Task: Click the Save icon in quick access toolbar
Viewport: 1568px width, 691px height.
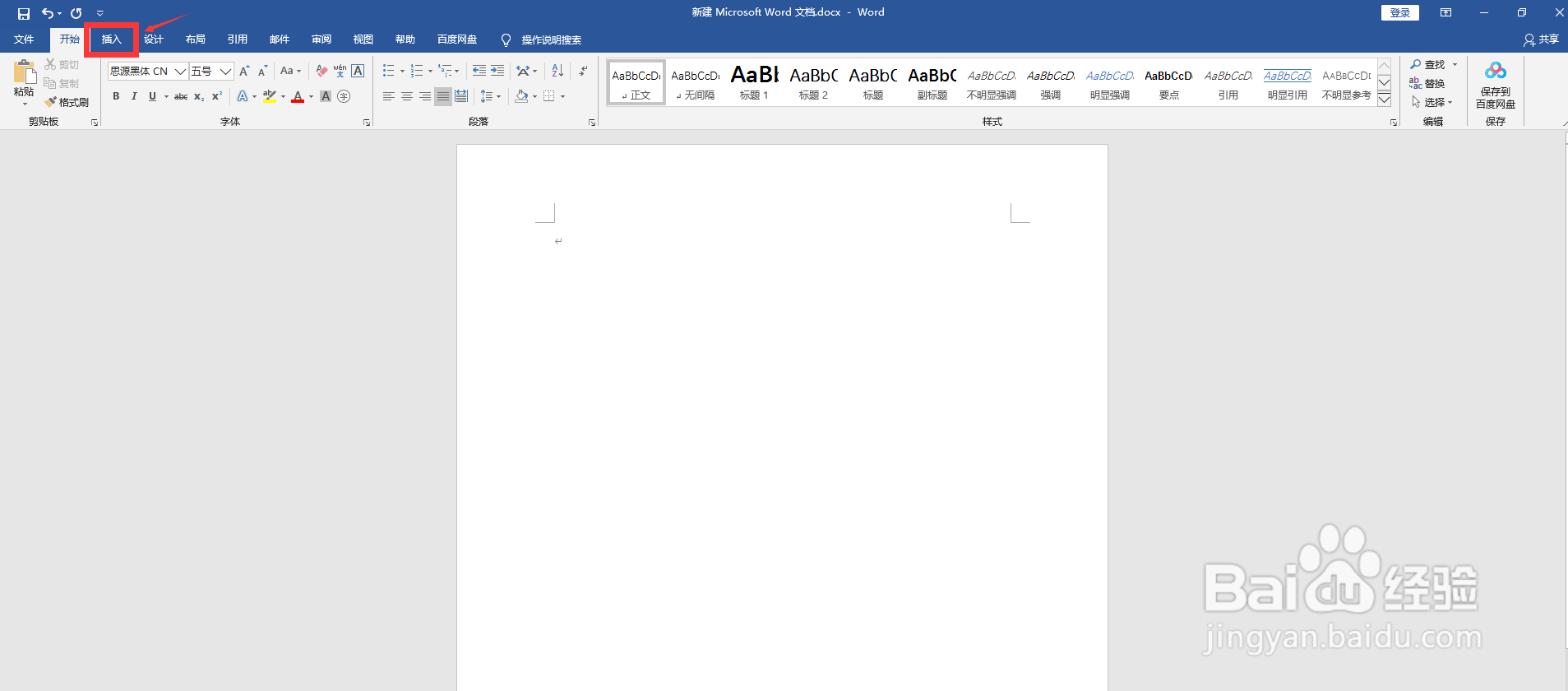Action: point(24,13)
